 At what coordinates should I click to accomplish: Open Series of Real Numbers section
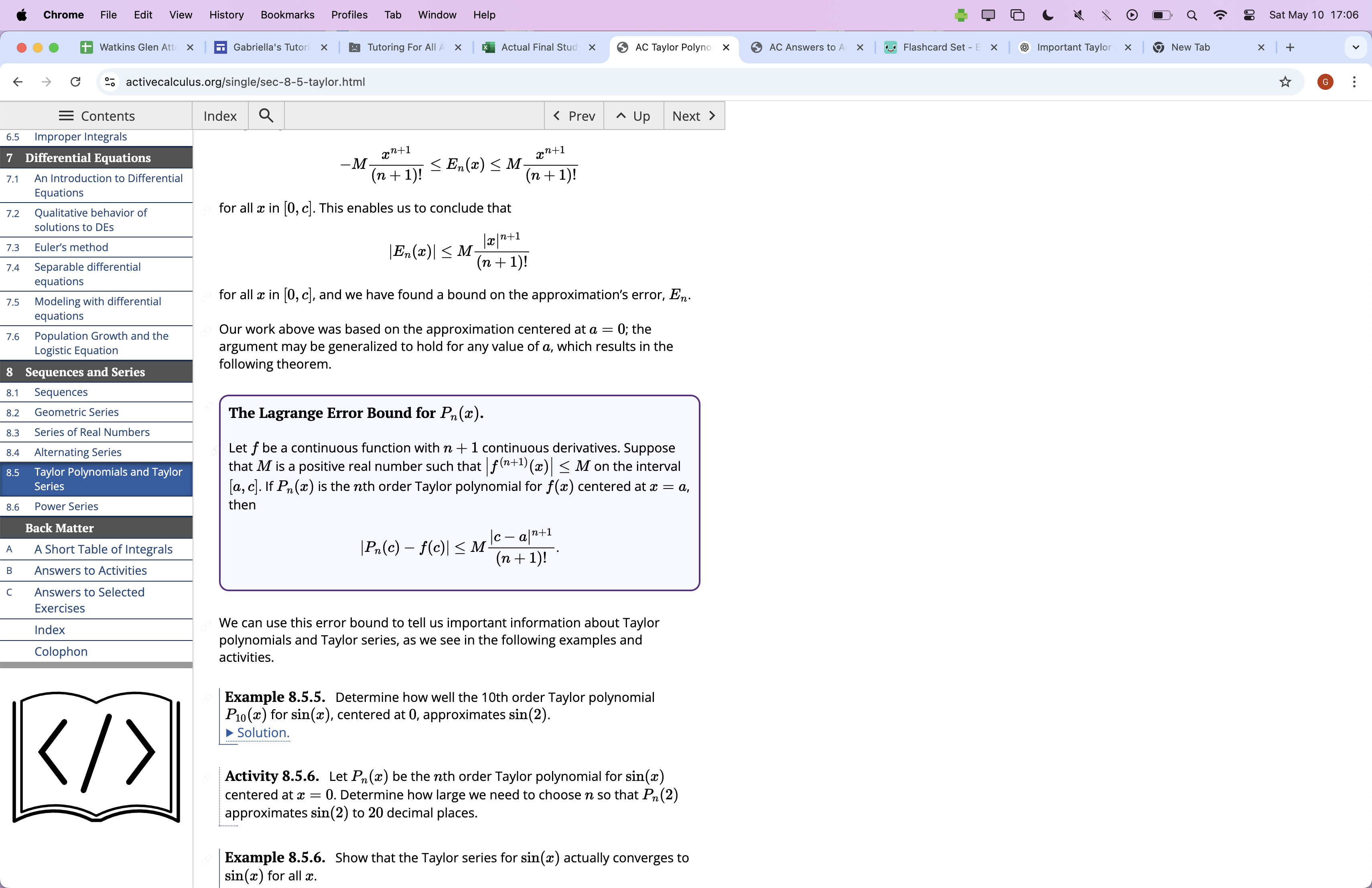pyautogui.click(x=91, y=432)
